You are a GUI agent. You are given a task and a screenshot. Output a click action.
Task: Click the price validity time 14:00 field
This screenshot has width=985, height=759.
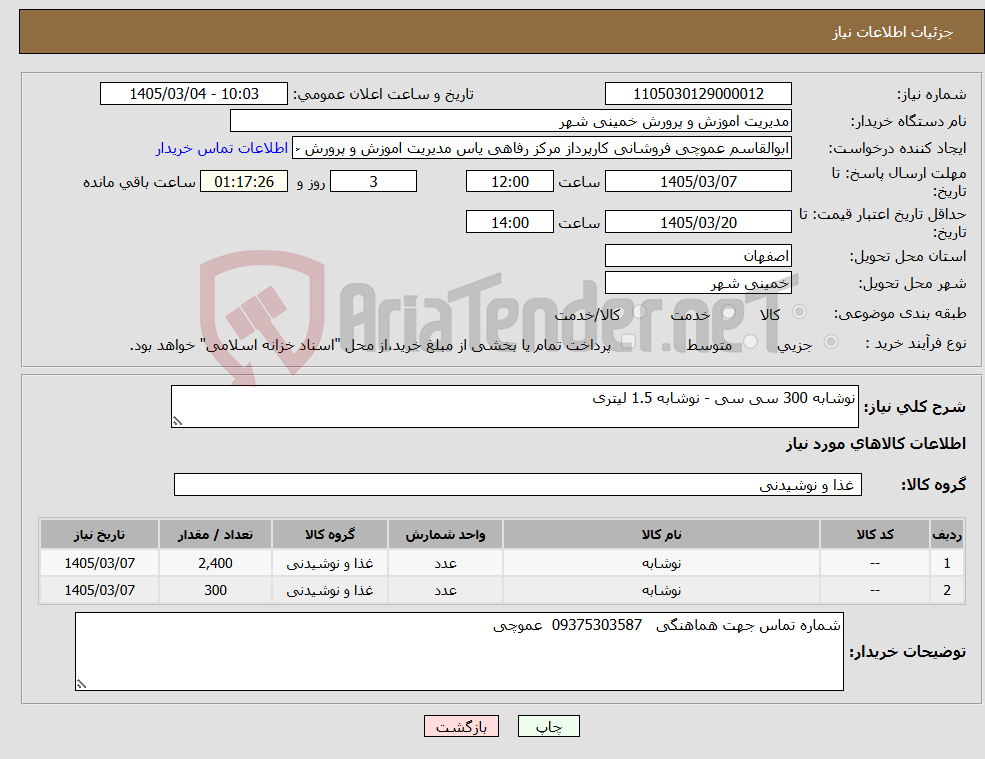point(509,222)
